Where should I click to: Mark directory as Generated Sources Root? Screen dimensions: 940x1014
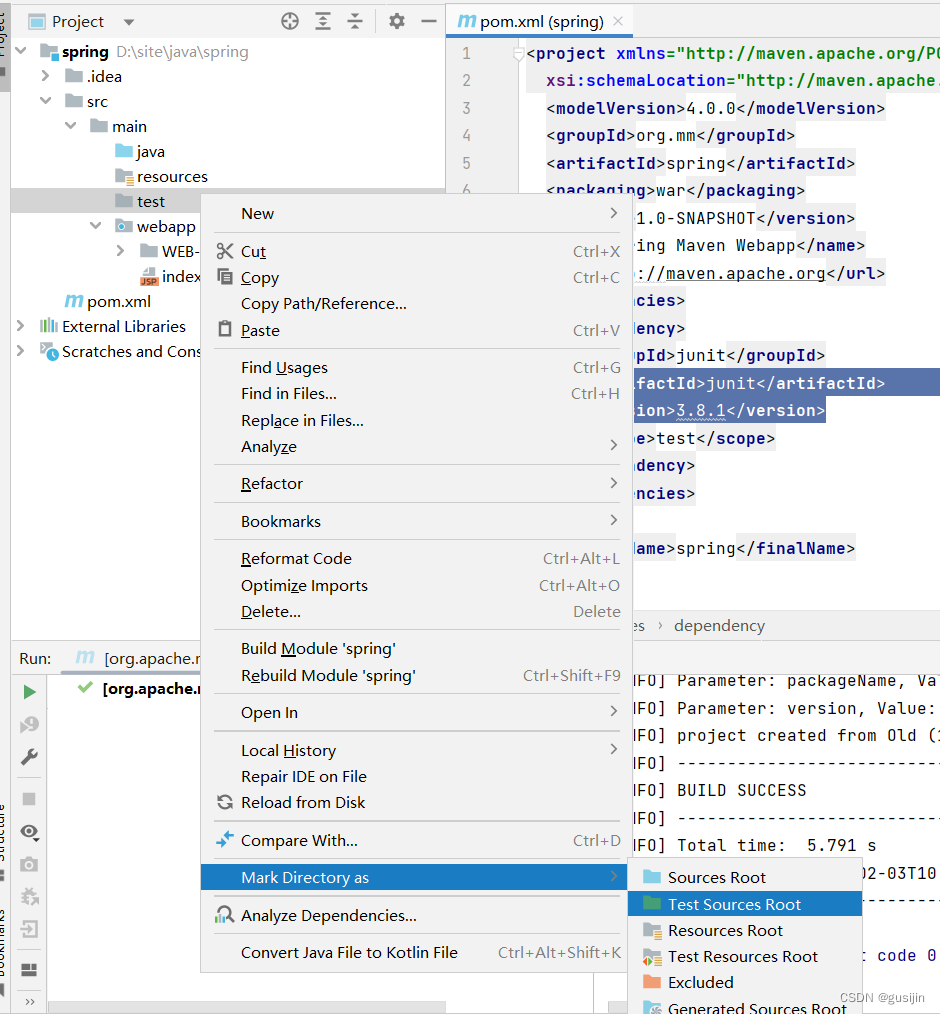745,1007
